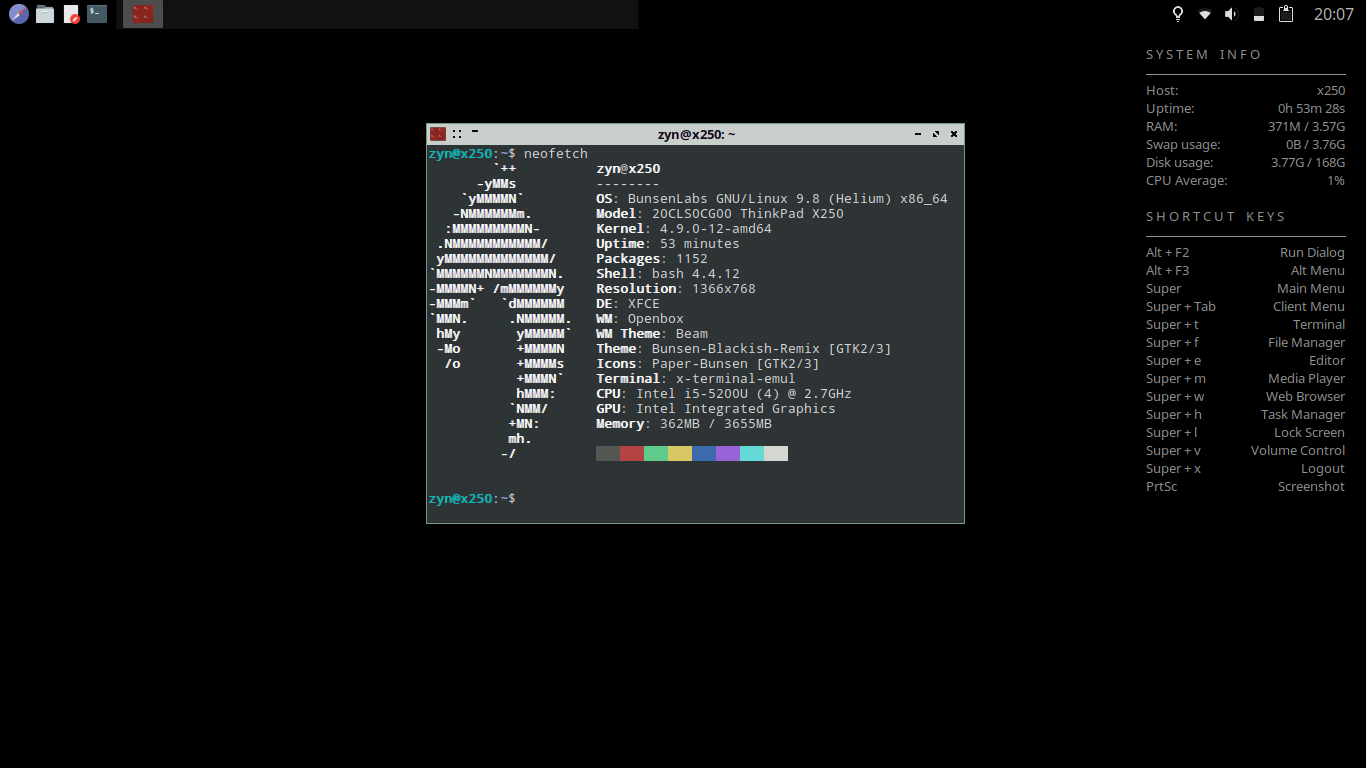The width and height of the screenshot is (1366, 768).
Task: Click the 'Uptime: 53 minutes' line
Action: [x=668, y=244]
